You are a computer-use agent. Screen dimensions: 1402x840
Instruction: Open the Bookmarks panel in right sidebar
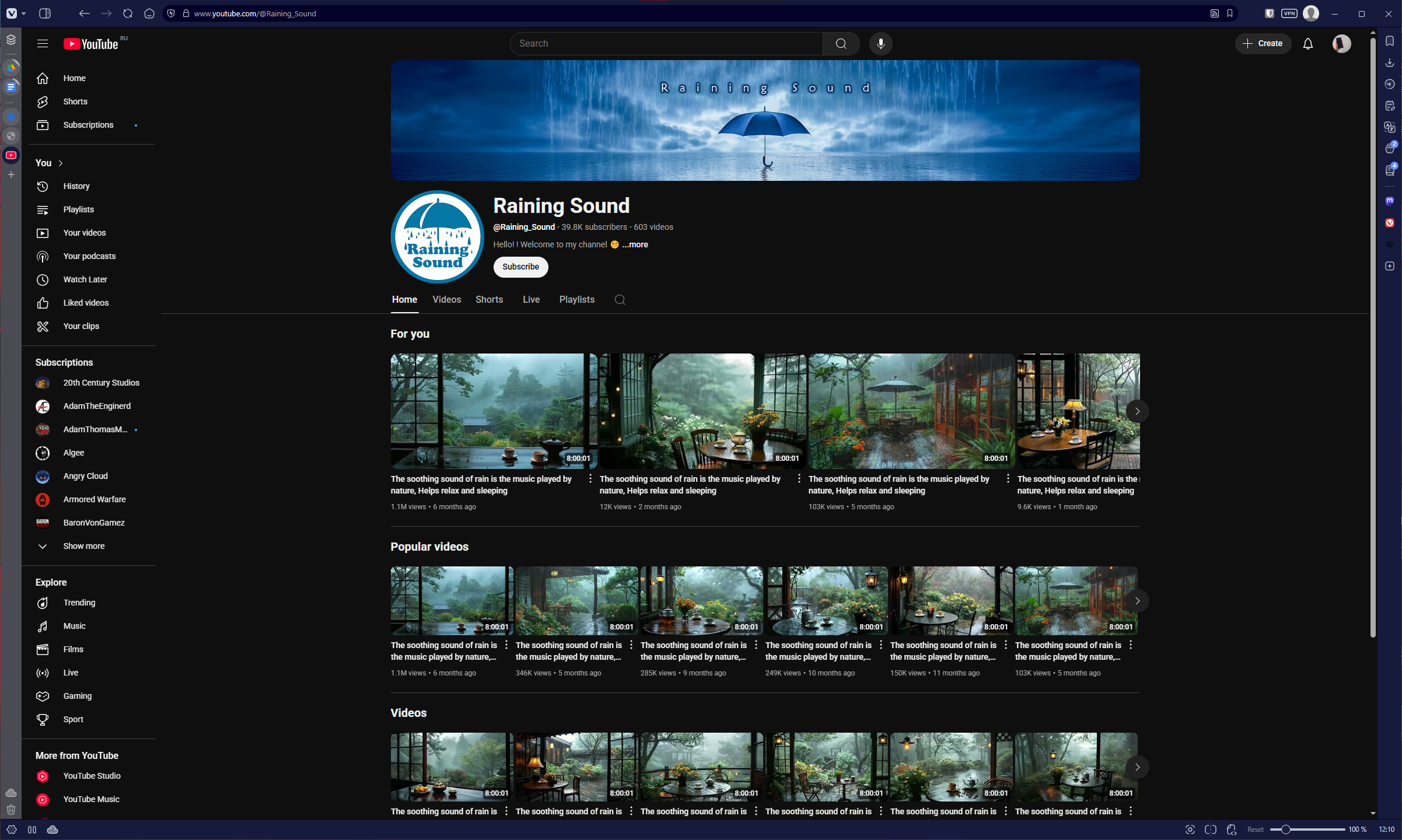click(x=1389, y=41)
